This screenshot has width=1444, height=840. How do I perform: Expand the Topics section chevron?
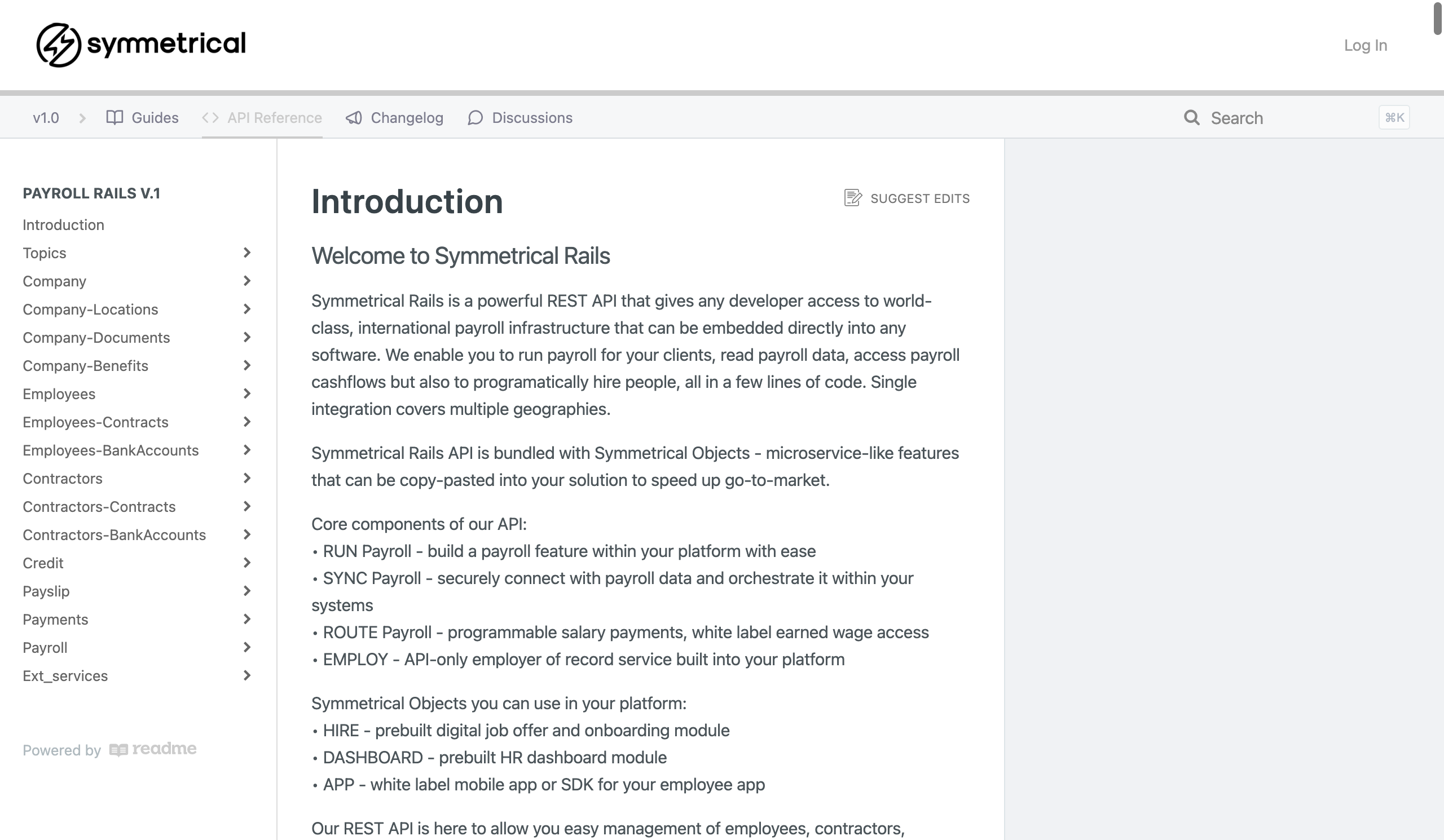pyautogui.click(x=247, y=253)
